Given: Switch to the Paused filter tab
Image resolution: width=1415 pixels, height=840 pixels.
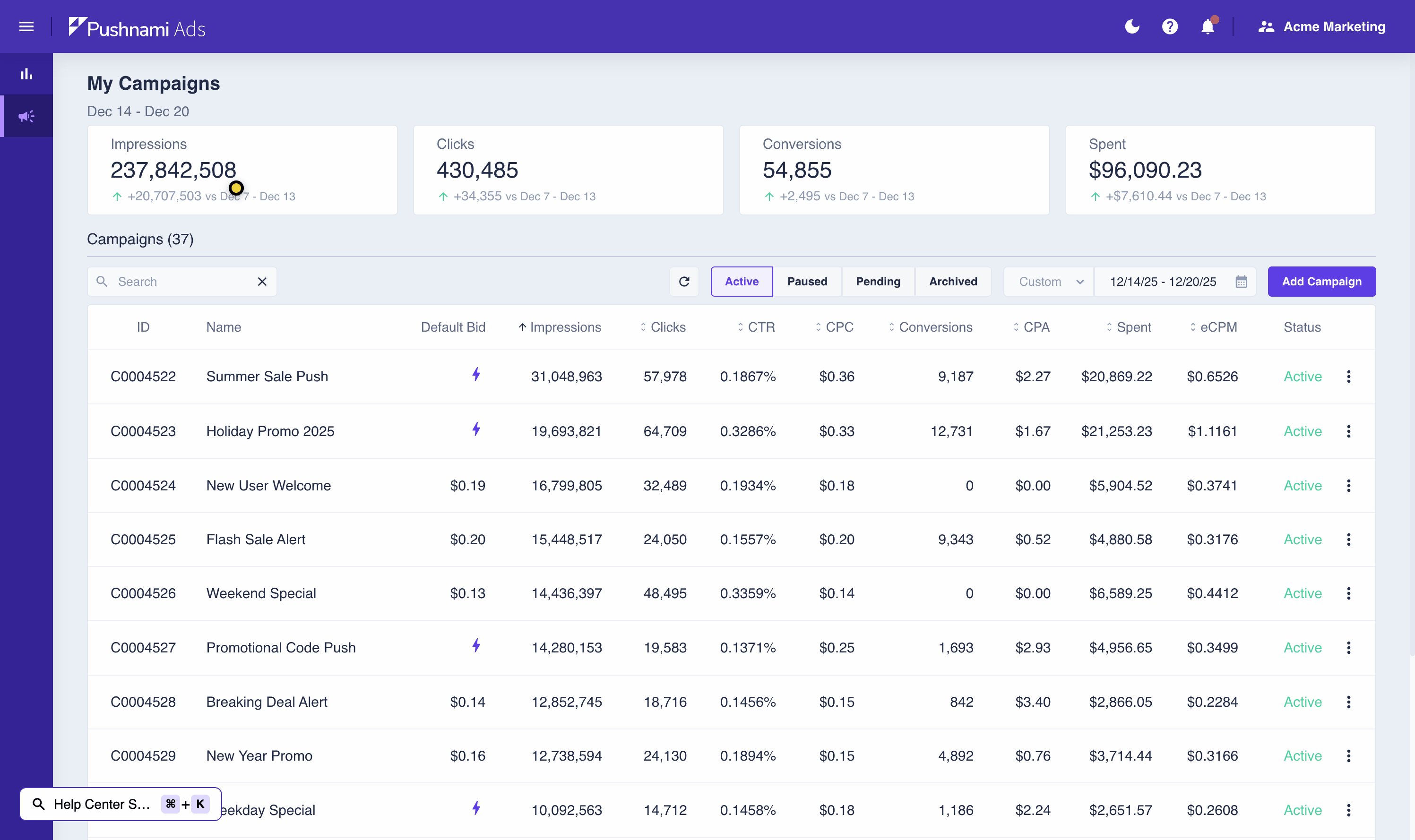Looking at the screenshot, I should (807, 281).
